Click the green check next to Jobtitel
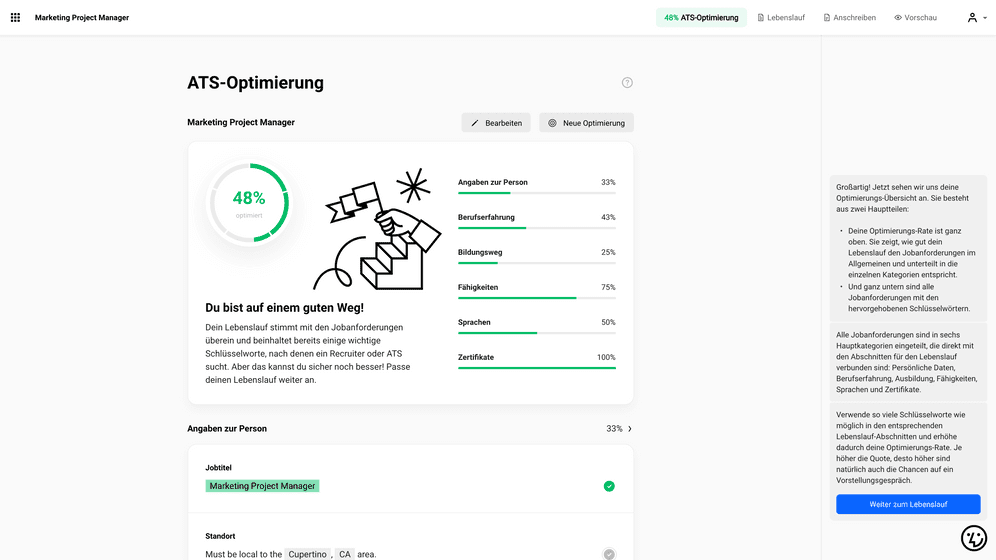Image resolution: width=996 pixels, height=560 pixels. 609,486
